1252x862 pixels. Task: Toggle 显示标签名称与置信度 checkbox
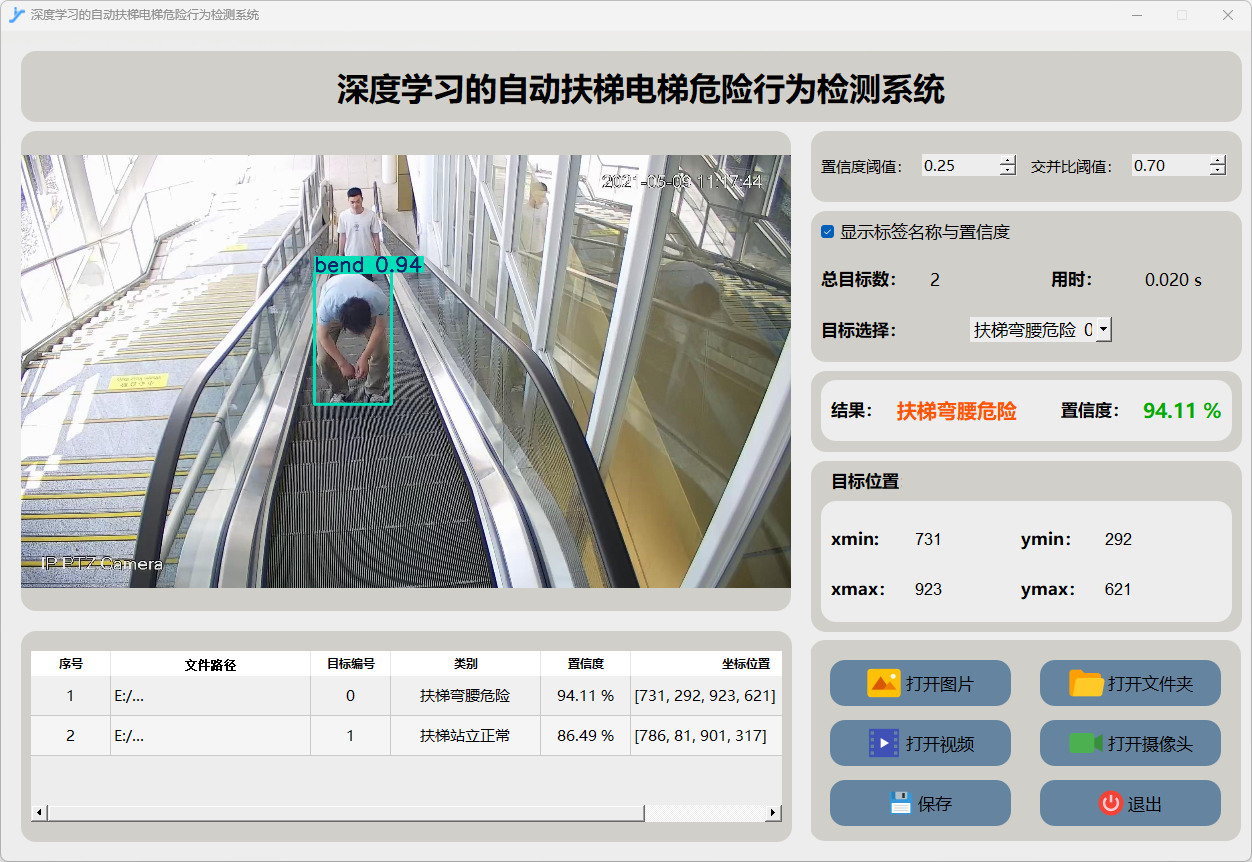click(828, 232)
